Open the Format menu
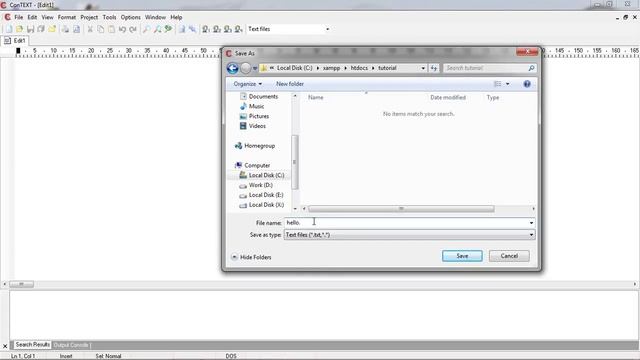Viewport: 640px width, 360px height. point(67,18)
